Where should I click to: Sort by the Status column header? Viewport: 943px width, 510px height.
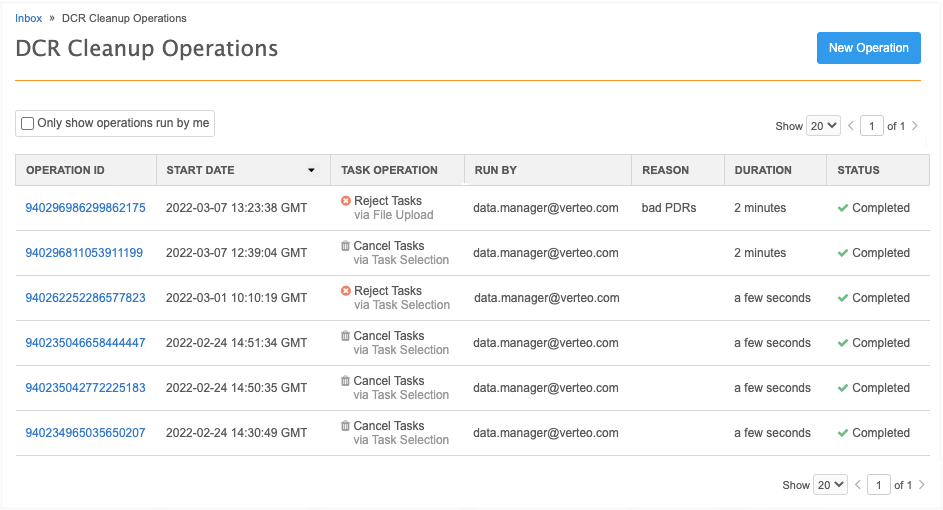(858, 170)
